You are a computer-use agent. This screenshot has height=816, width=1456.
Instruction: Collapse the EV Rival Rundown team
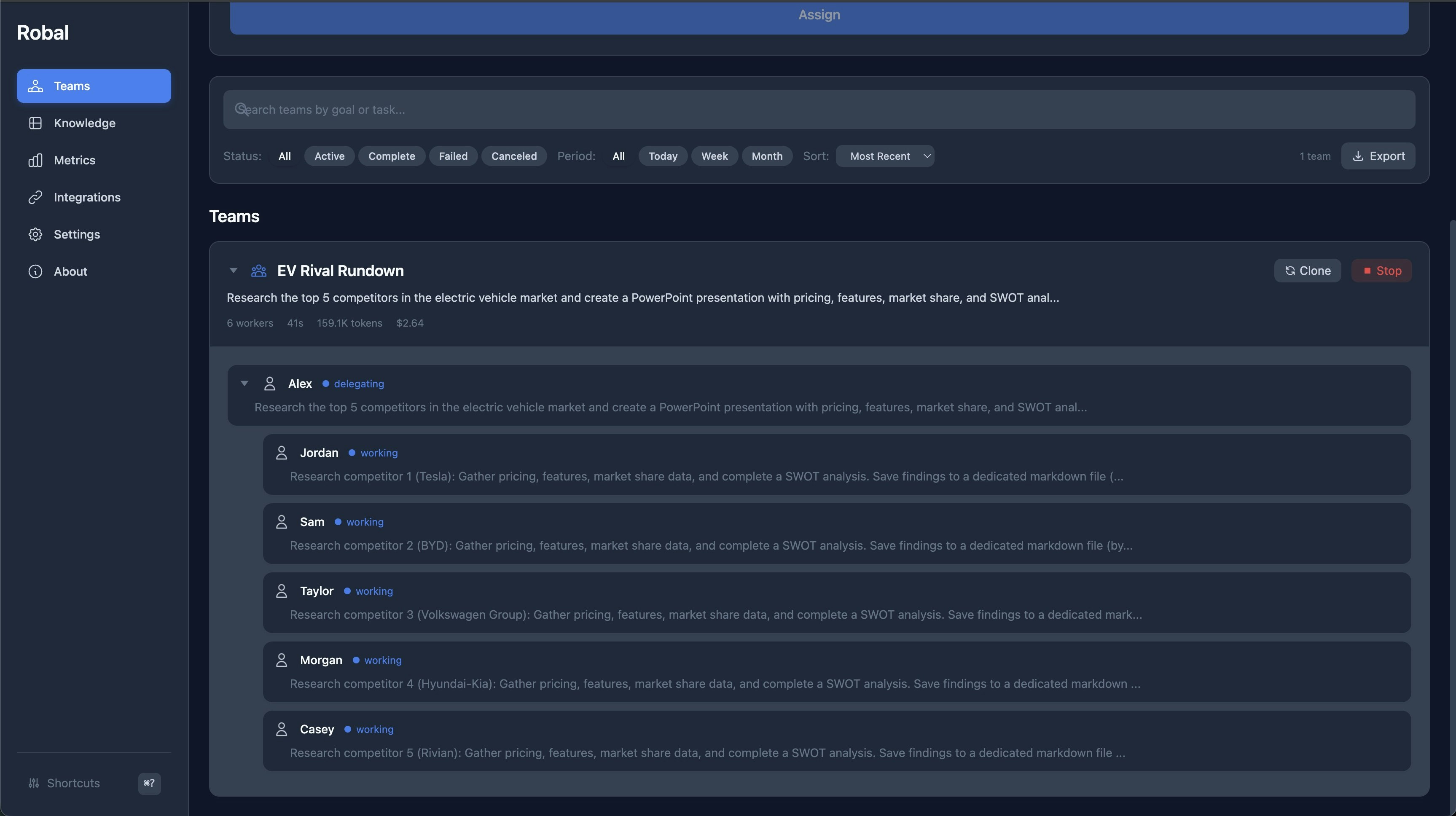[233, 271]
